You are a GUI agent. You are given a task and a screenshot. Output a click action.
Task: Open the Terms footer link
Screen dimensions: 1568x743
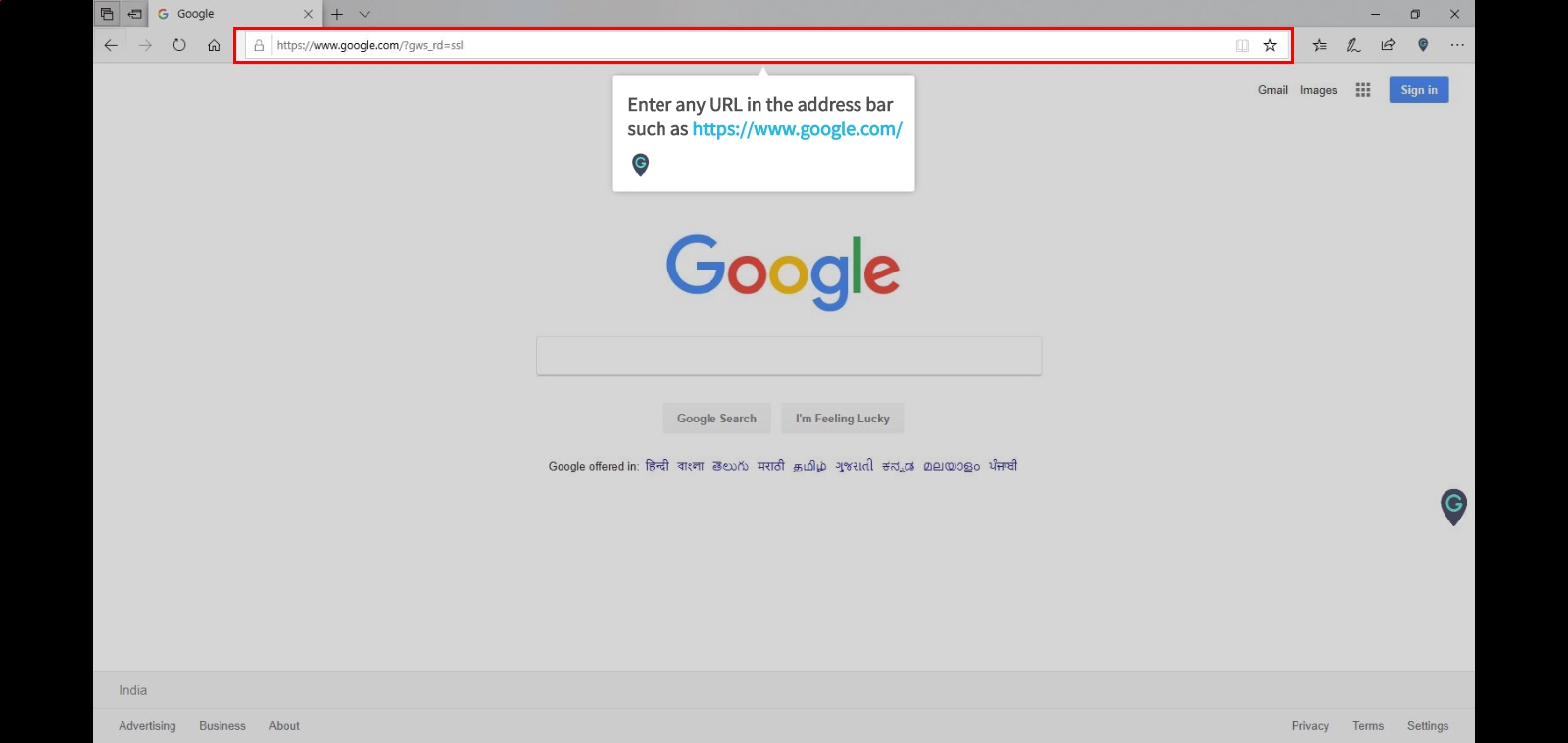pos(1368,726)
